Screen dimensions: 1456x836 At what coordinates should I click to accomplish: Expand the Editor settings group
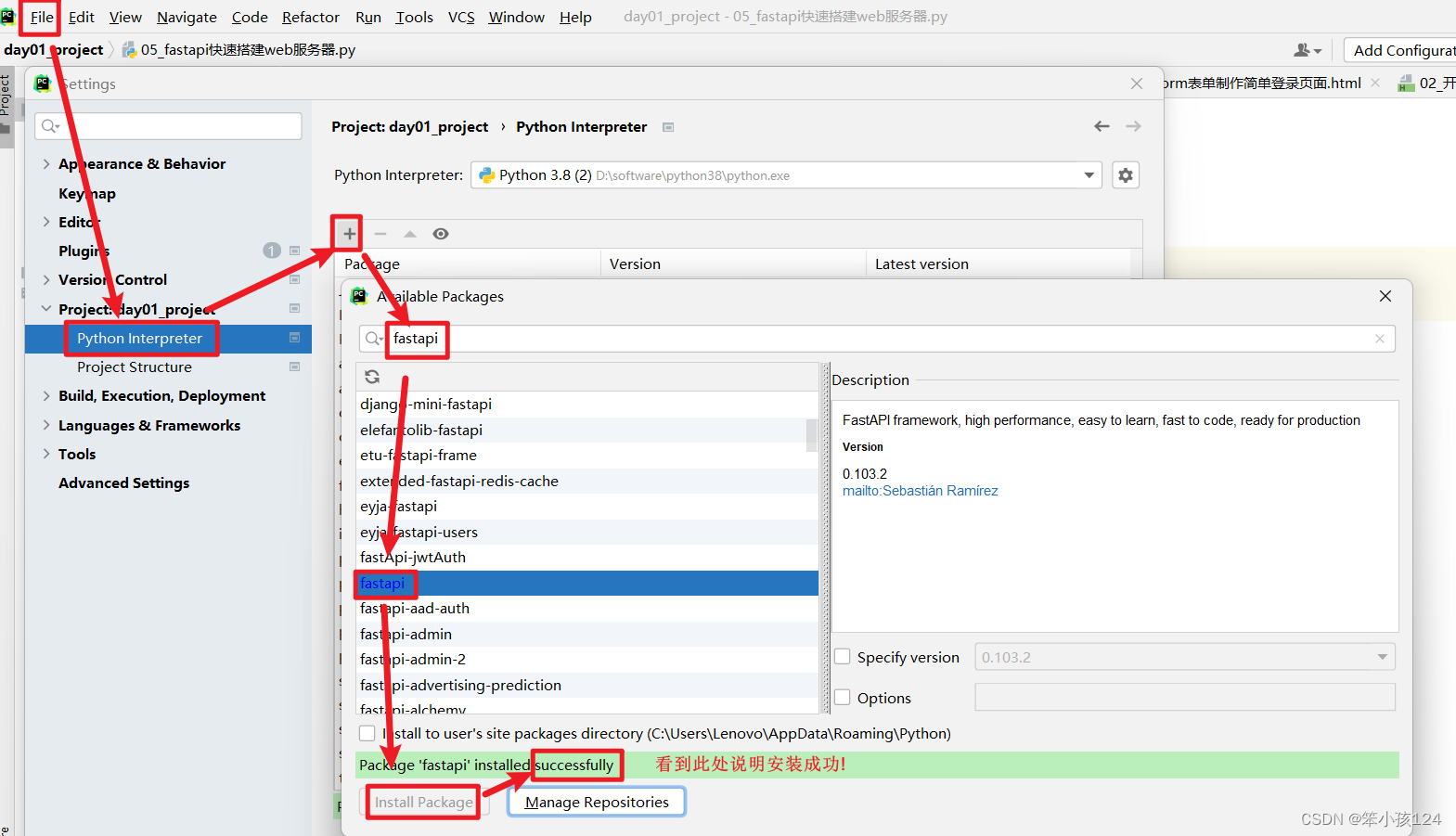pos(46,222)
